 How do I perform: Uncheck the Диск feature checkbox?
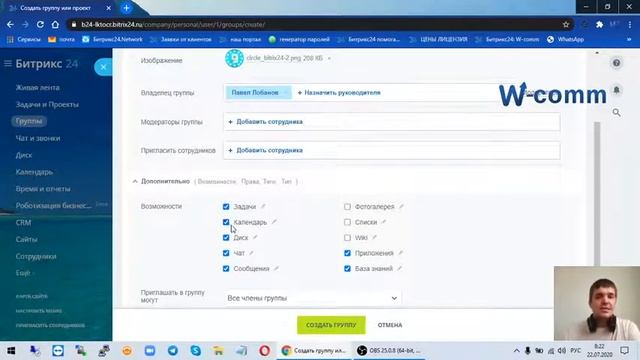click(x=226, y=238)
